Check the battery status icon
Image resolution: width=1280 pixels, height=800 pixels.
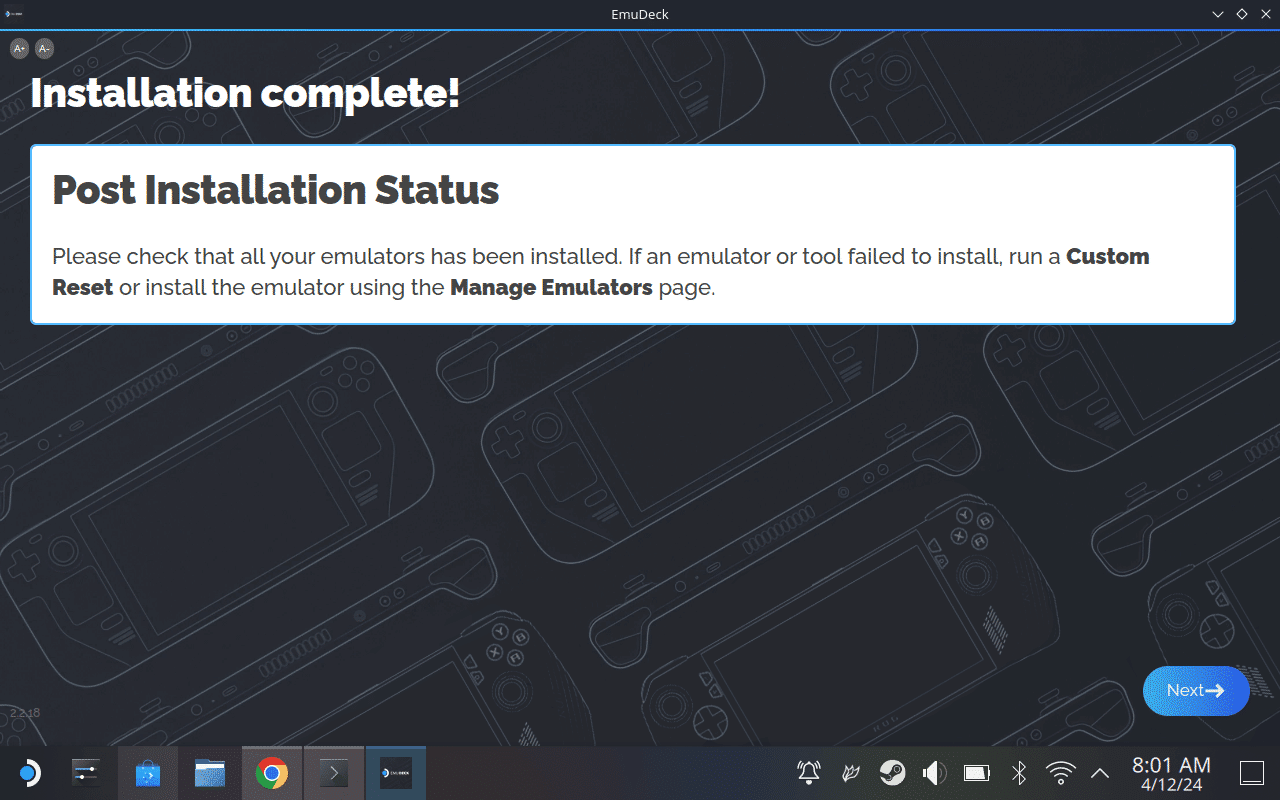[976, 773]
